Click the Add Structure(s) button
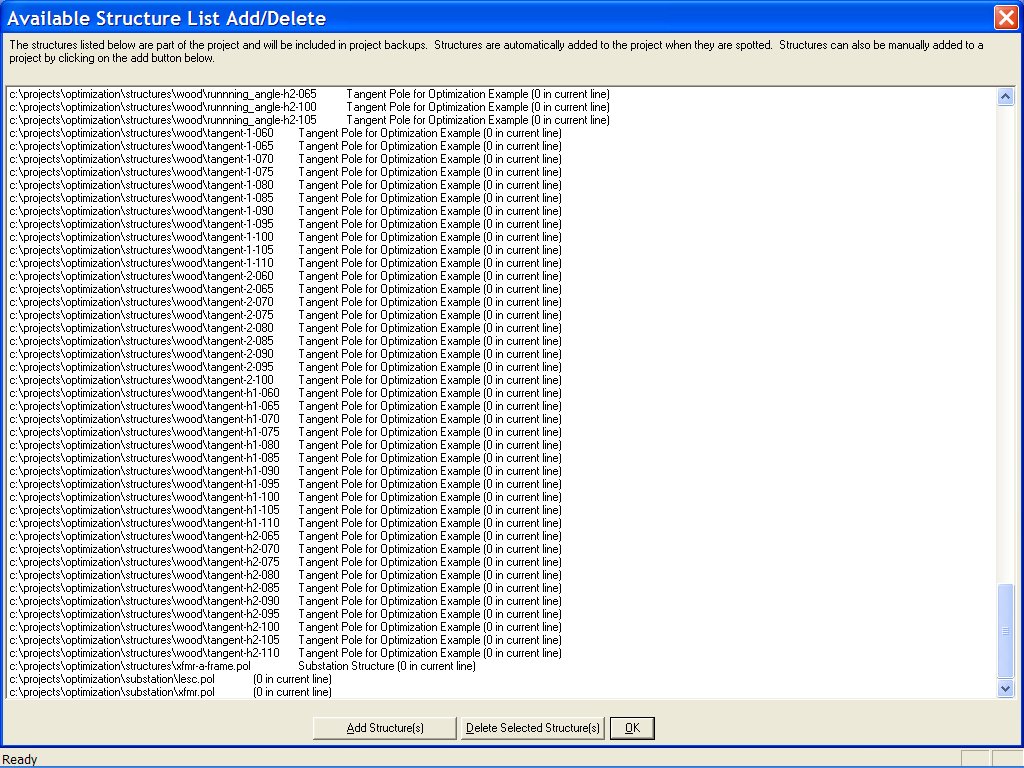The height and width of the screenshot is (768, 1024). (x=384, y=728)
